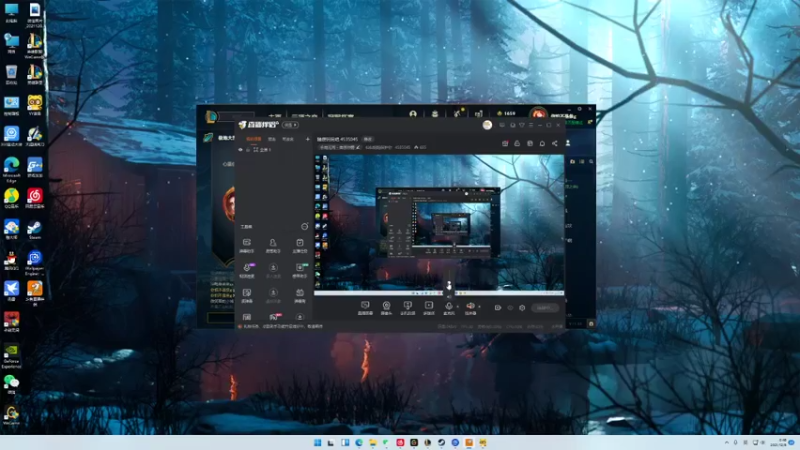Open Edge from the taskbar
This screenshot has height=450, width=800.
(x=359, y=442)
